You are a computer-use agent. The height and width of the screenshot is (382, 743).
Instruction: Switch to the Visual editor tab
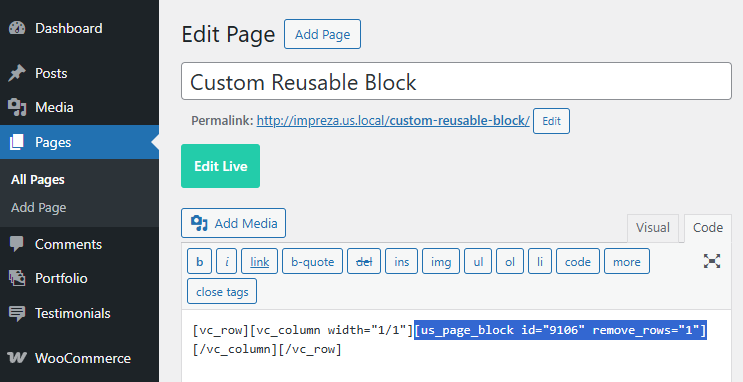652,228
